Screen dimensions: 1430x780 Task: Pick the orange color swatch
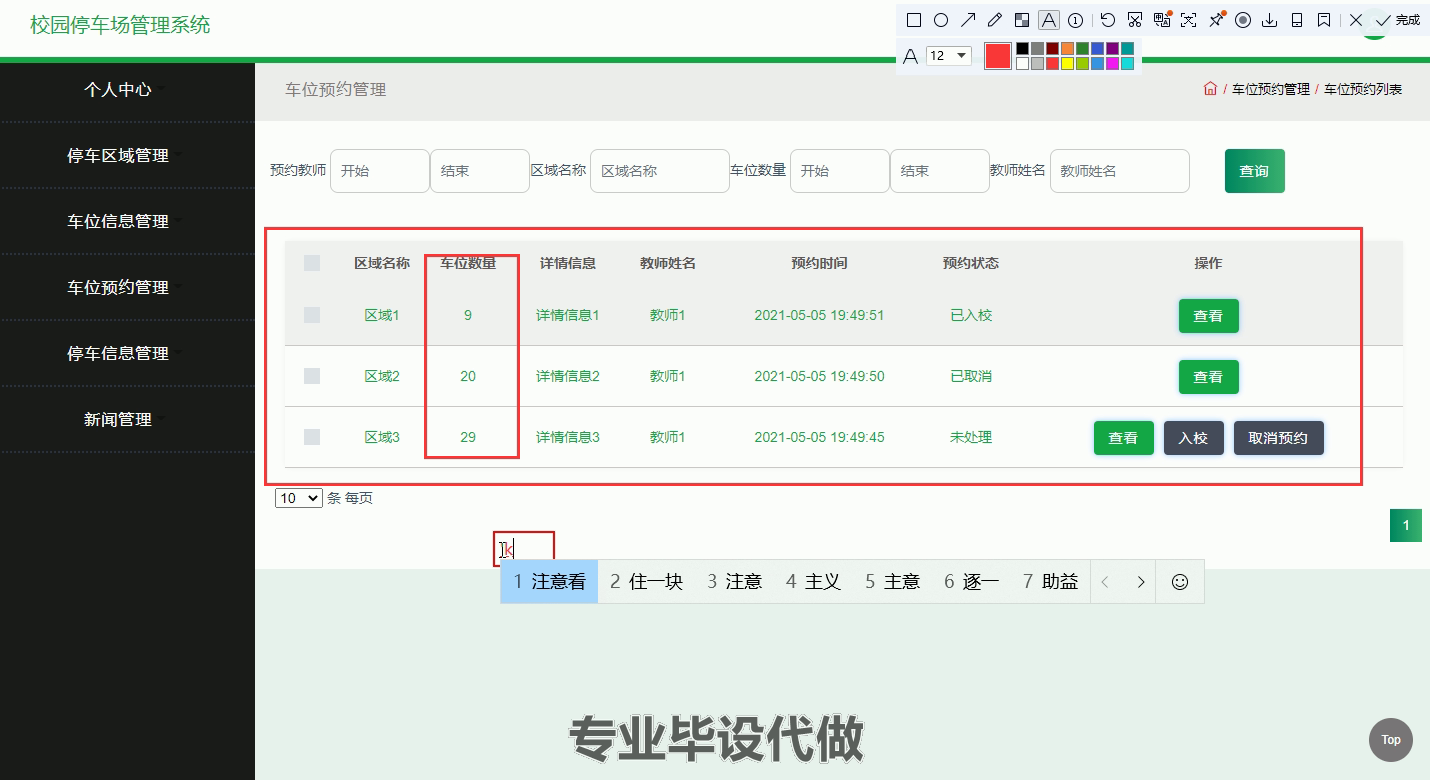coord(1067,48)
